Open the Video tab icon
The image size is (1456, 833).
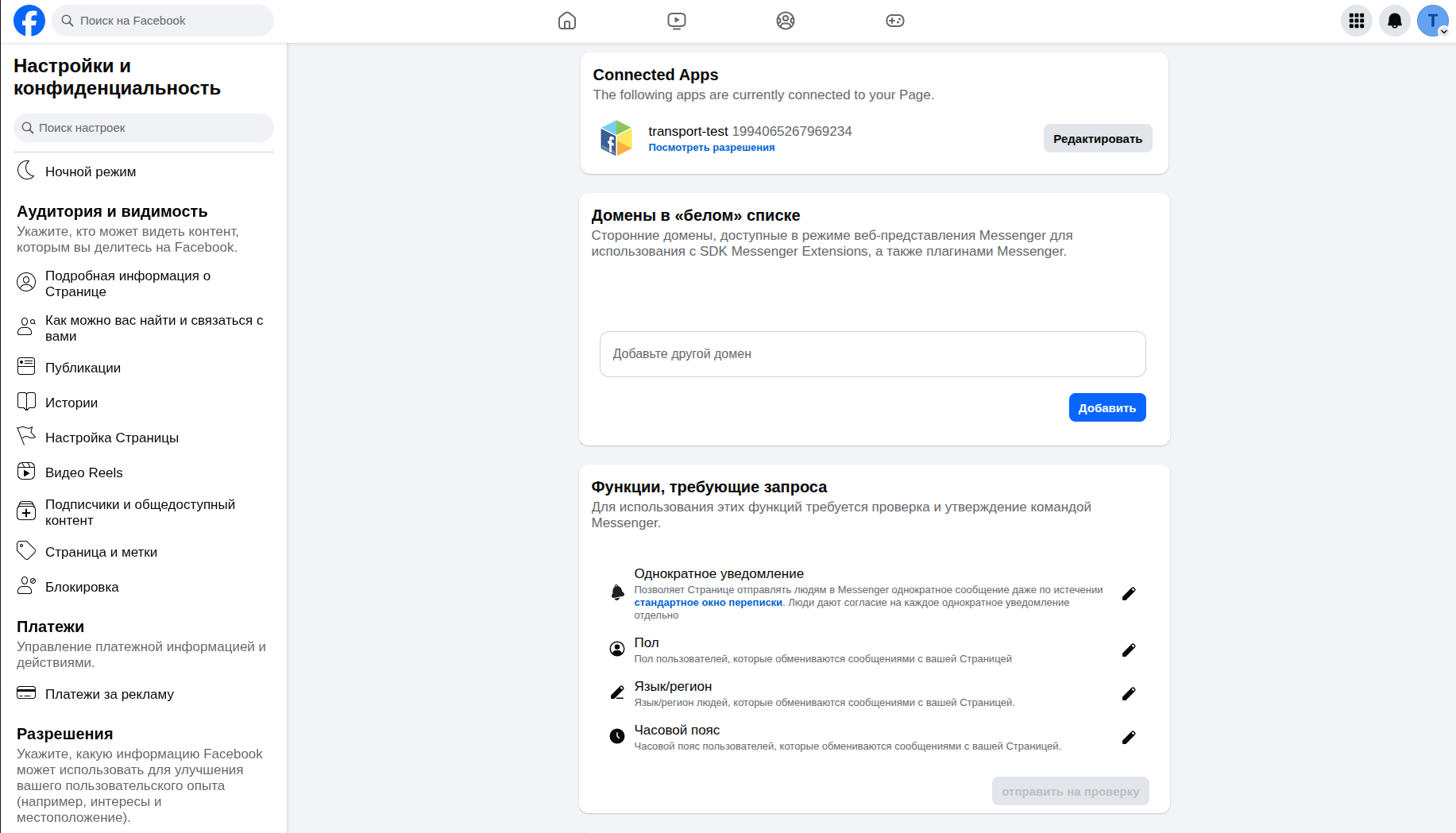(x=677, y=21)
